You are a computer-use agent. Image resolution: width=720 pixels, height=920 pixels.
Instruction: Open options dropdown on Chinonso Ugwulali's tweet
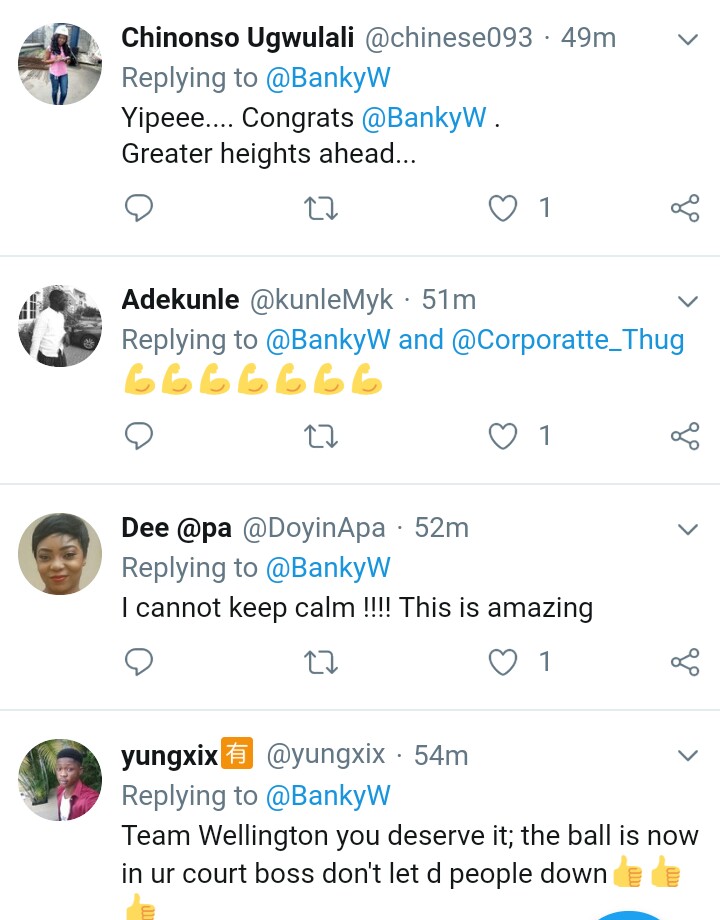pos(688,40)
